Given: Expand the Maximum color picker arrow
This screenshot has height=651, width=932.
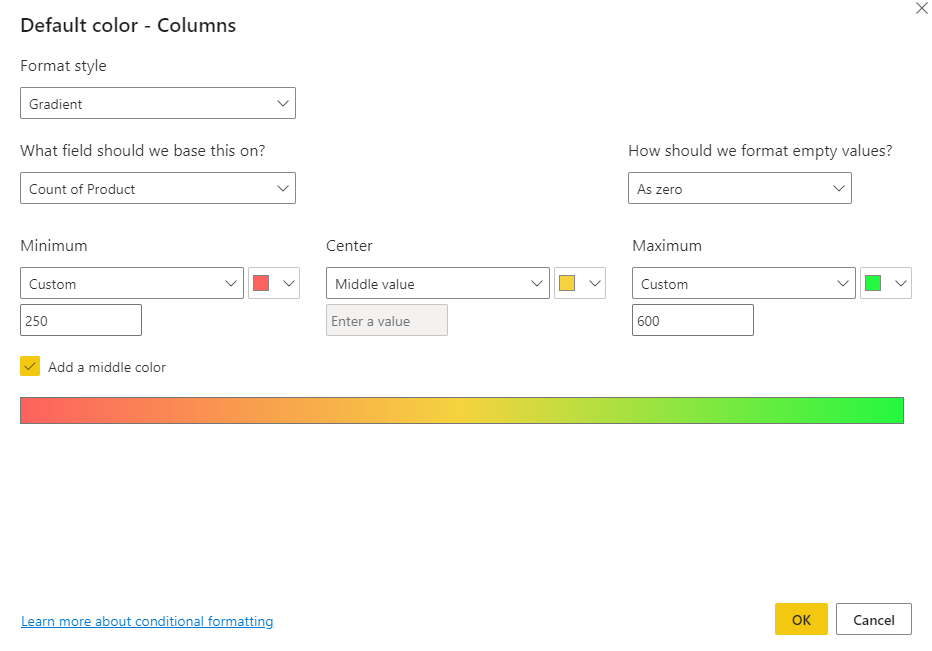Looking at the screenshot, I should [x=901, y=284].
